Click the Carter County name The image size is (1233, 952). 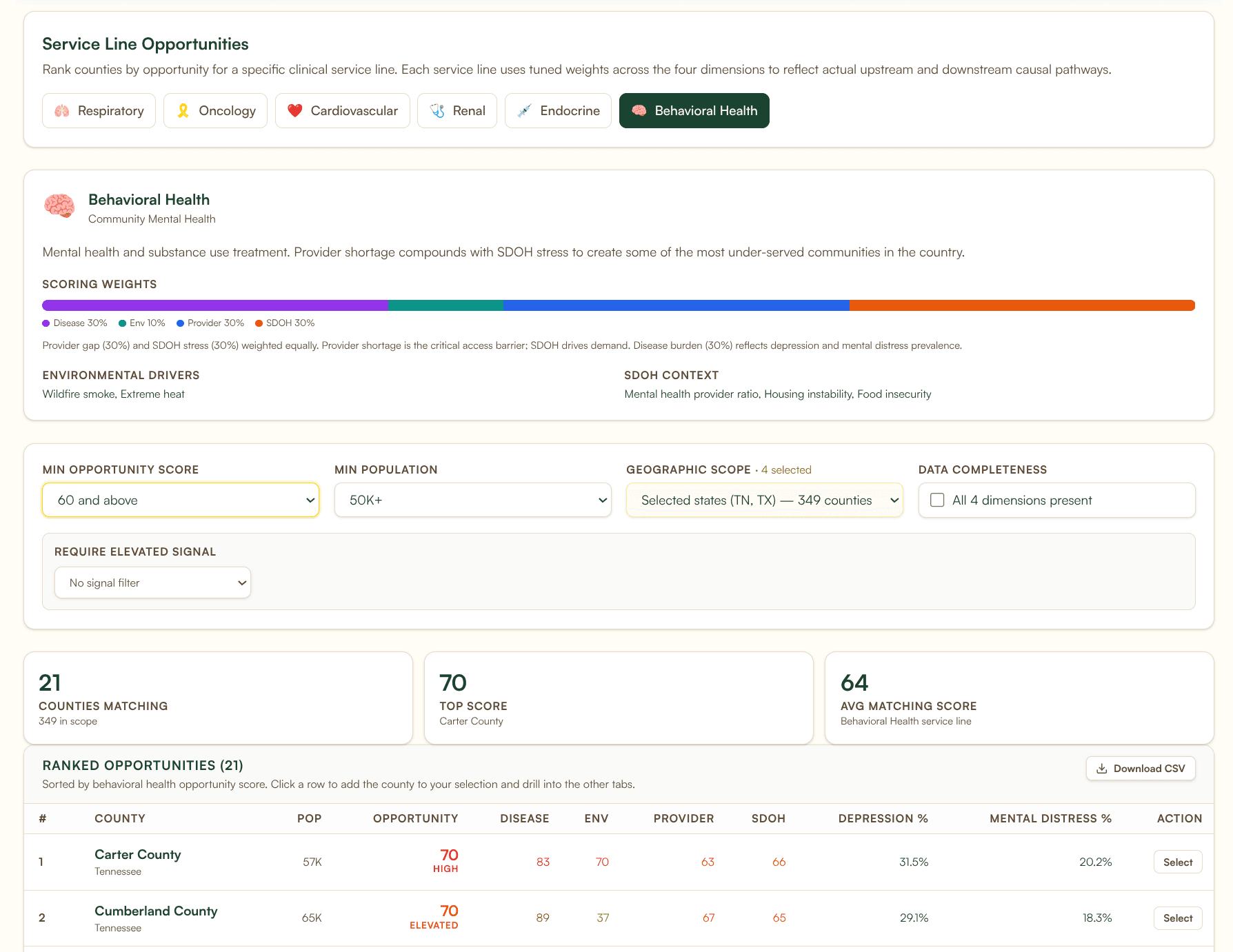click(x=138, y=855)
